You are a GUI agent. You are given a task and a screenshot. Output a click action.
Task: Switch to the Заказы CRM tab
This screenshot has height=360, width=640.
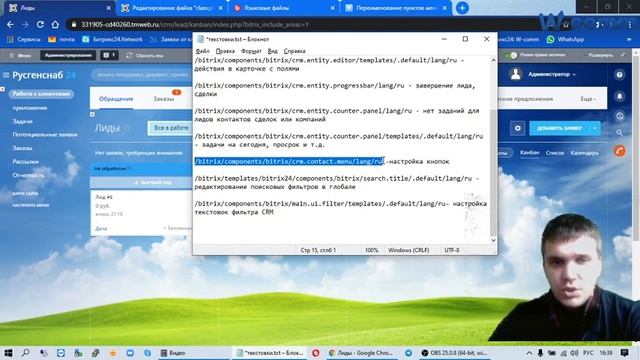(x=164, y=99)
